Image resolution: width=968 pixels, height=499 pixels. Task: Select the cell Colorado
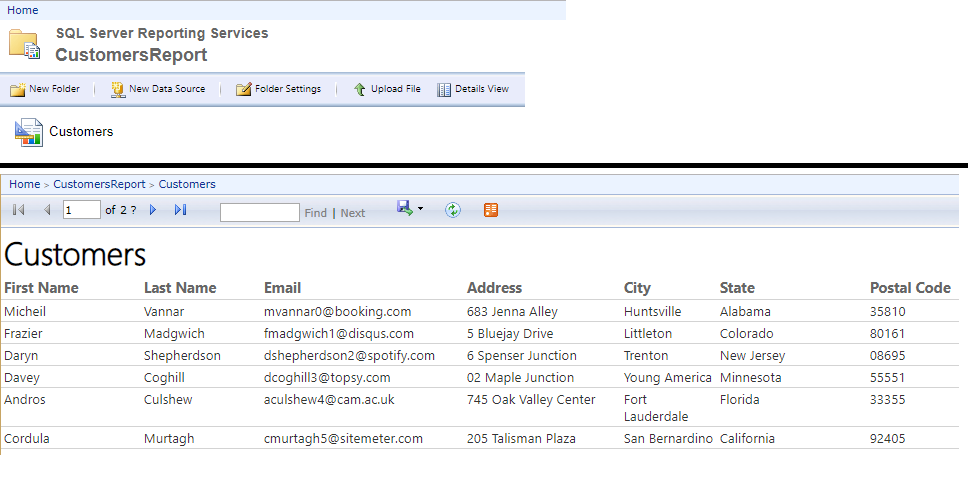746,333
